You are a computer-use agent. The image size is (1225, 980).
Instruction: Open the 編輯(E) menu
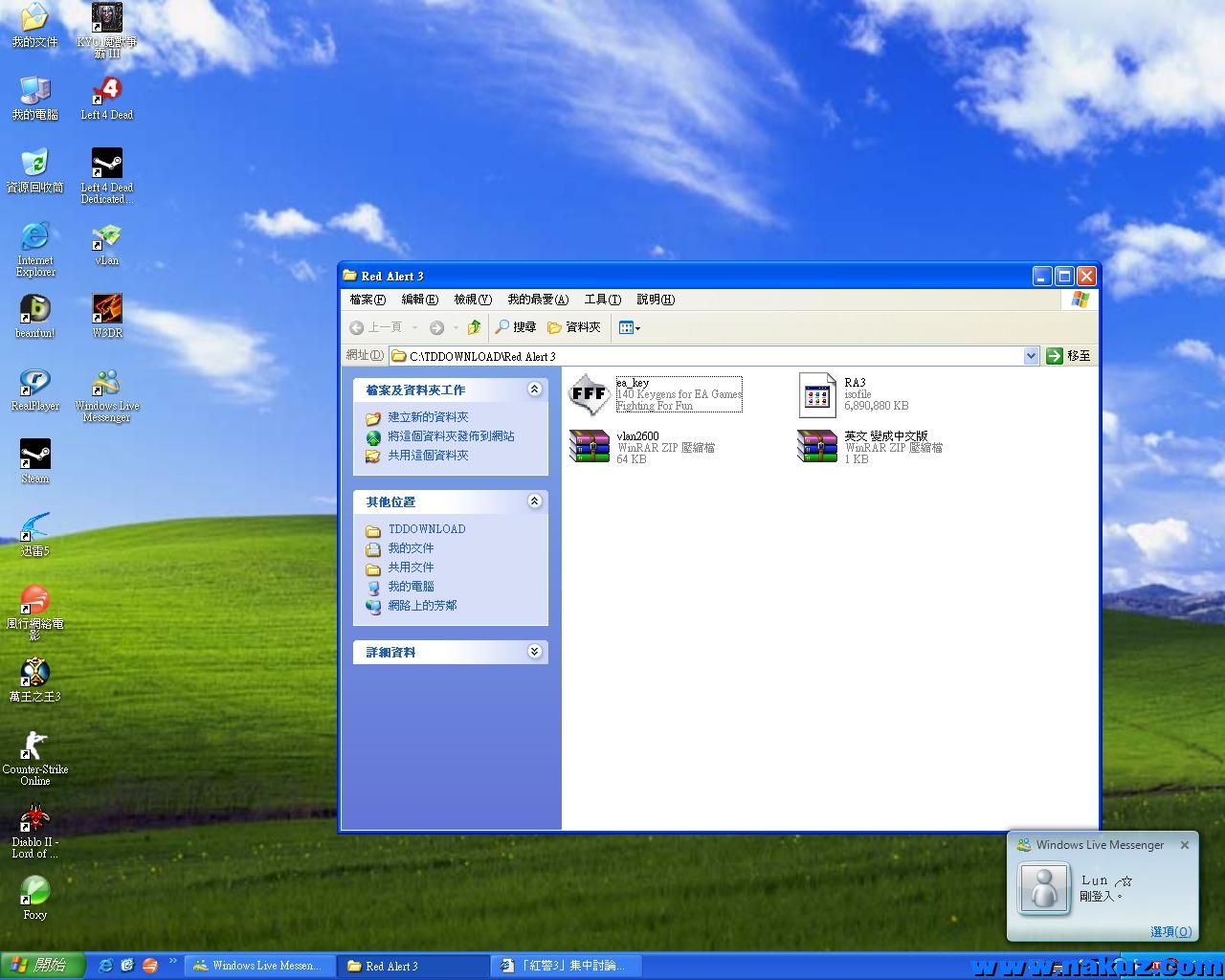click(x=419, y=300)
